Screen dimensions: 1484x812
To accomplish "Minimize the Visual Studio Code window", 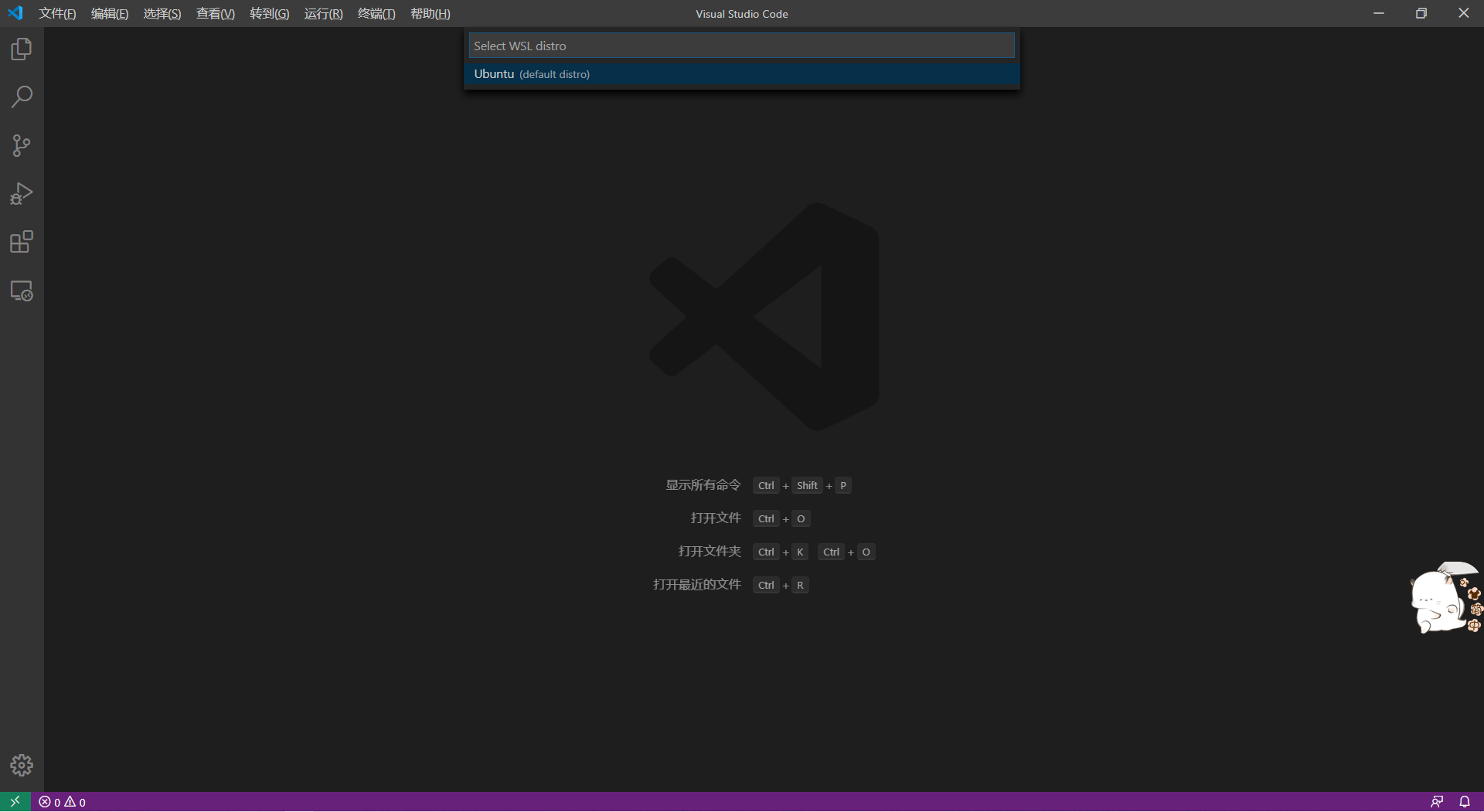I will [x=1379, y=13].
